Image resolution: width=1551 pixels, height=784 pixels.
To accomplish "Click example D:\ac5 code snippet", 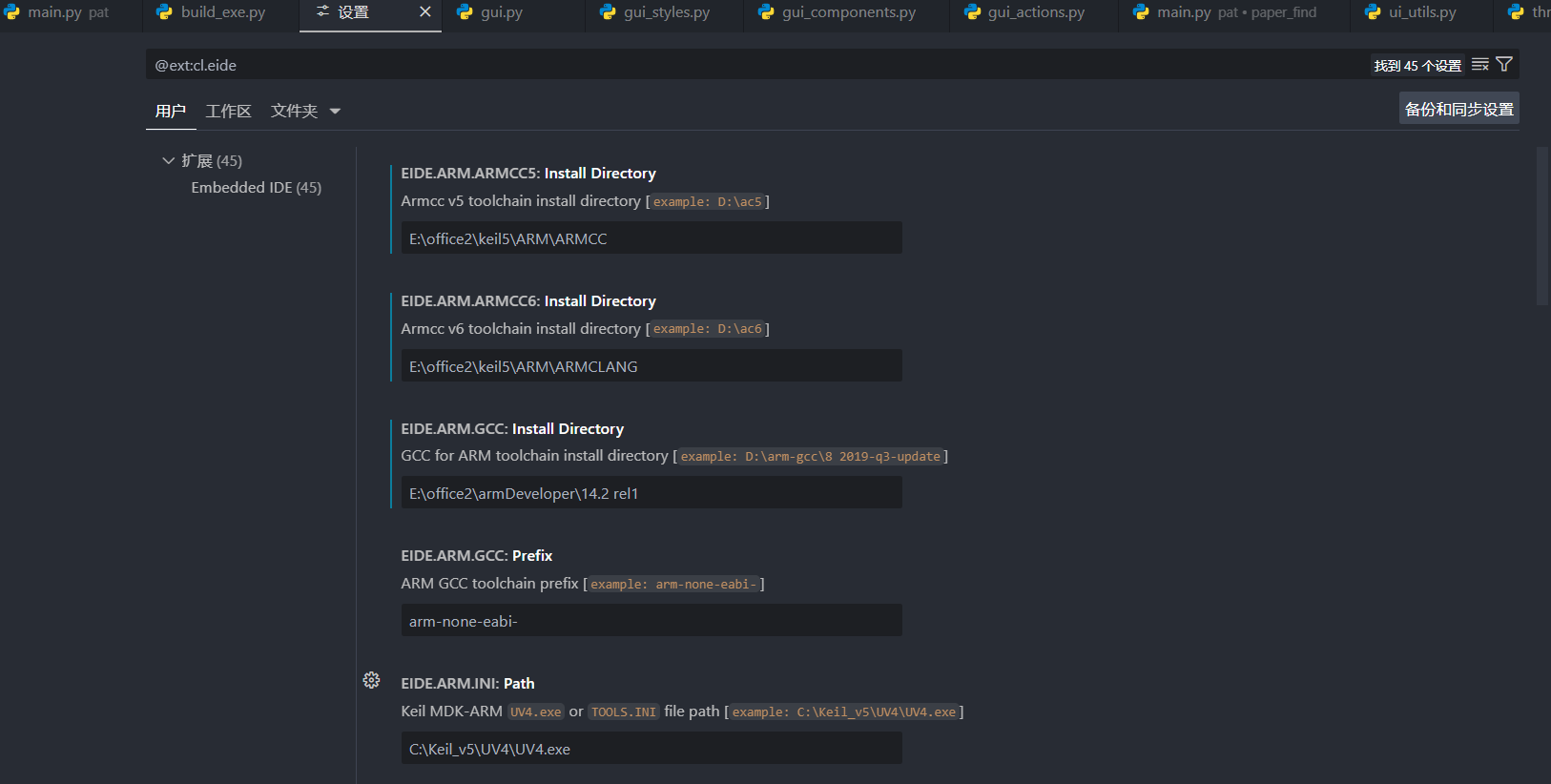I will (708, 201).
